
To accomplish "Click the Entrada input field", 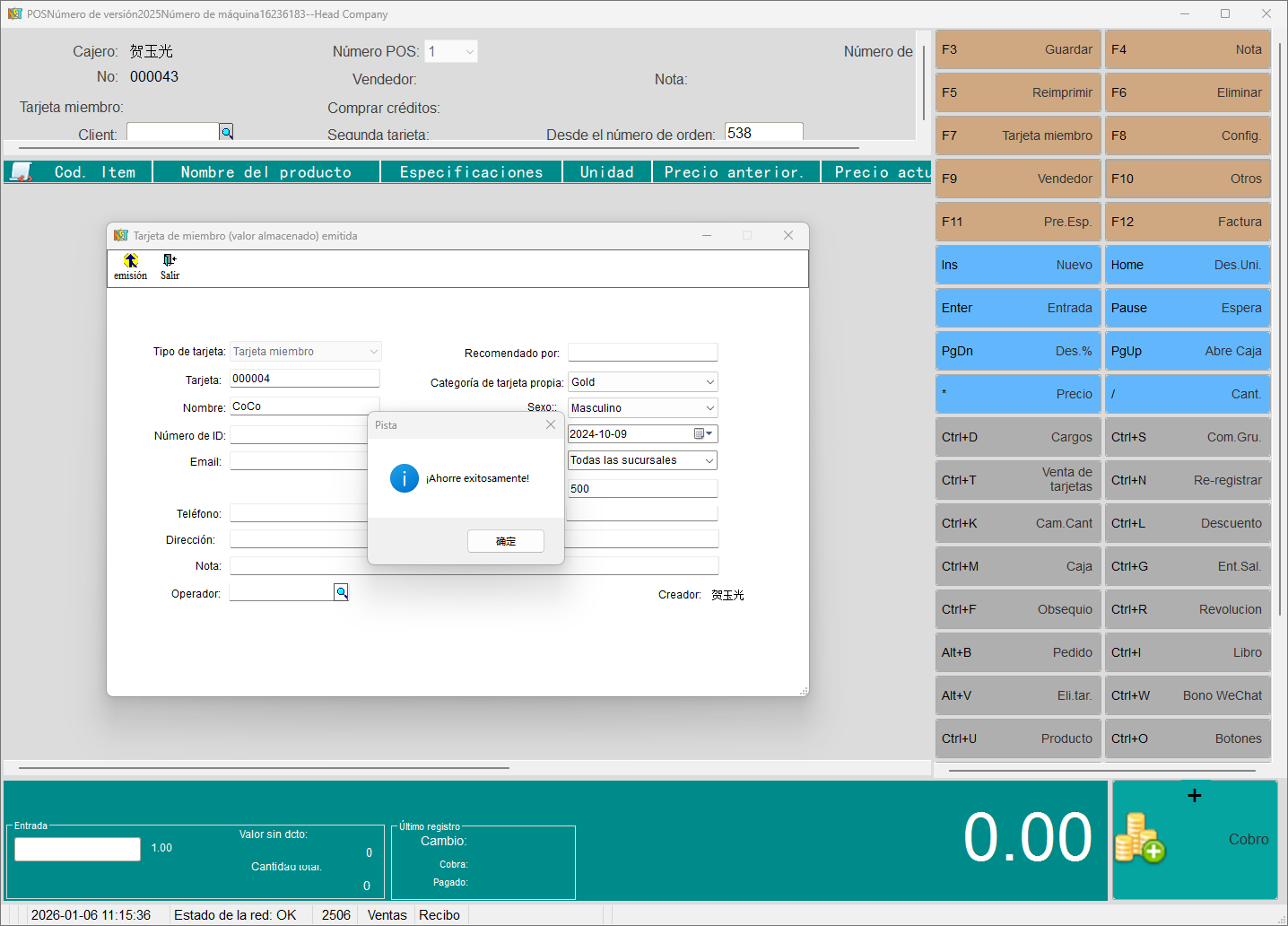I will coord(78,849).
